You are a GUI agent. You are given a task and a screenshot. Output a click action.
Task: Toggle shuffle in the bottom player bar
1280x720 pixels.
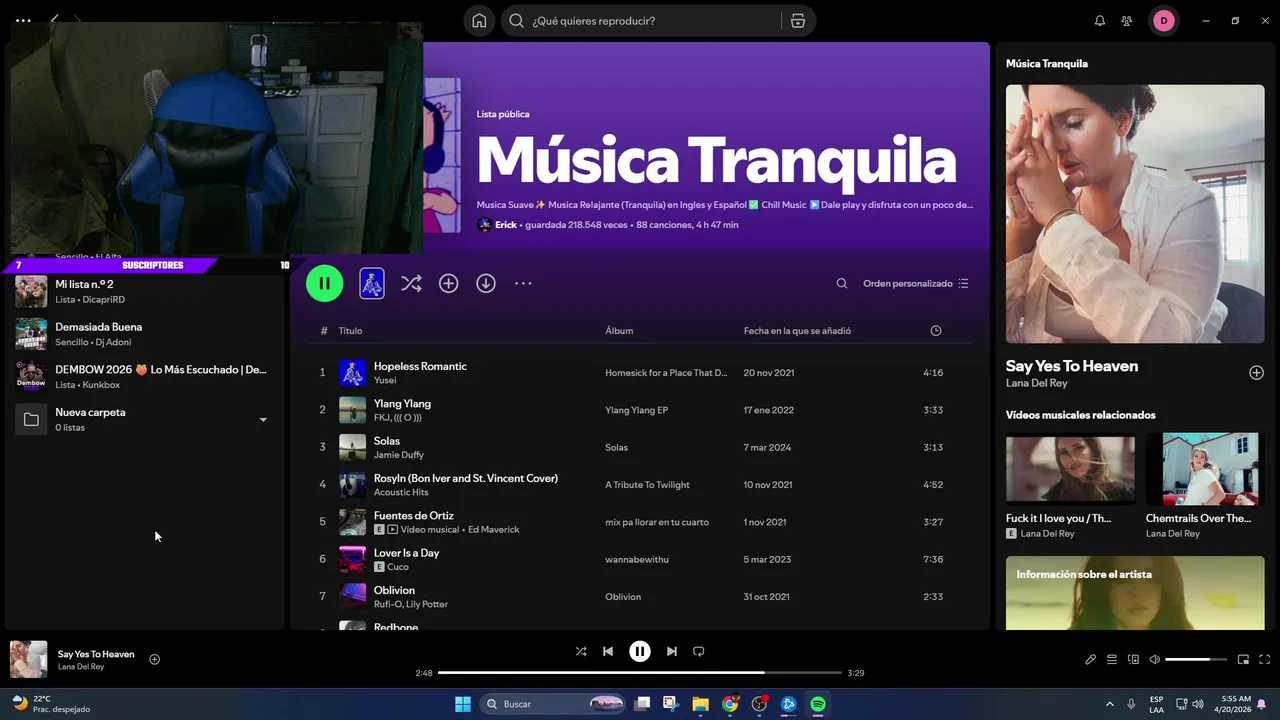click(x=581, y=651)
